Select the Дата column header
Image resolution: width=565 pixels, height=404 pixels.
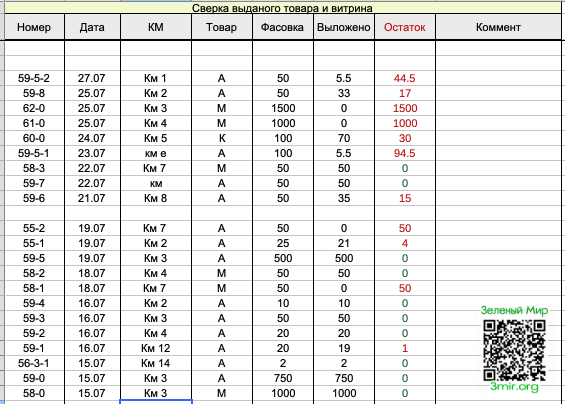click(92, 27)
